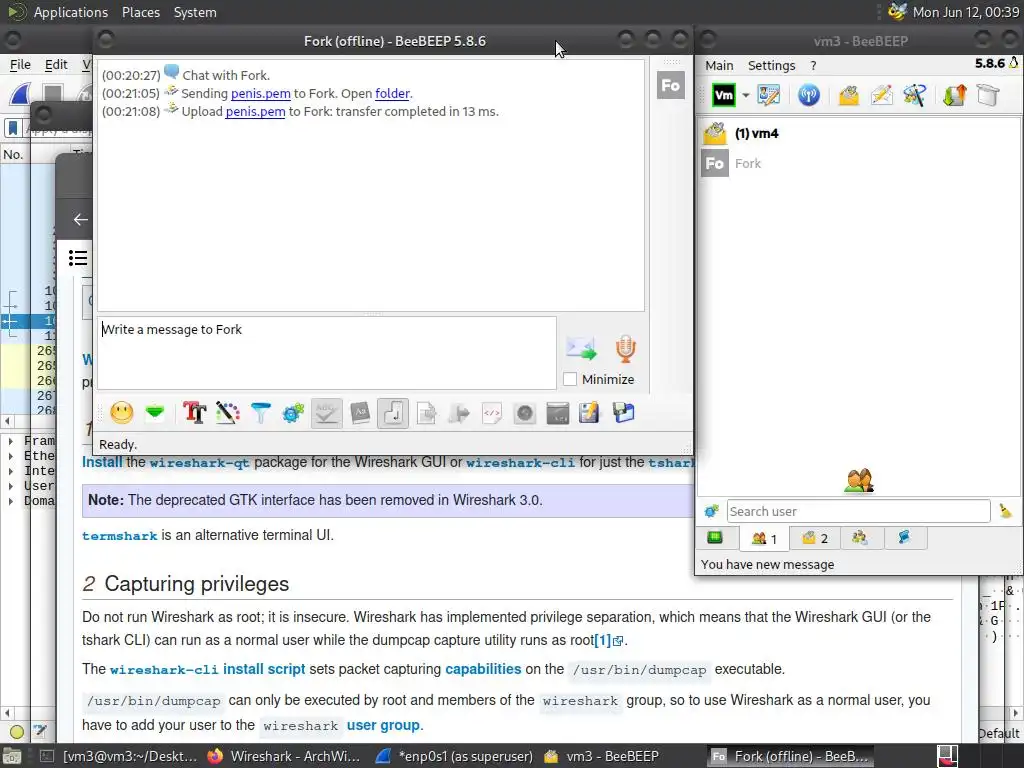This screenshot has width=1024, height=768.
Task: Open the System menu in top panel
Action: (195, 12)
